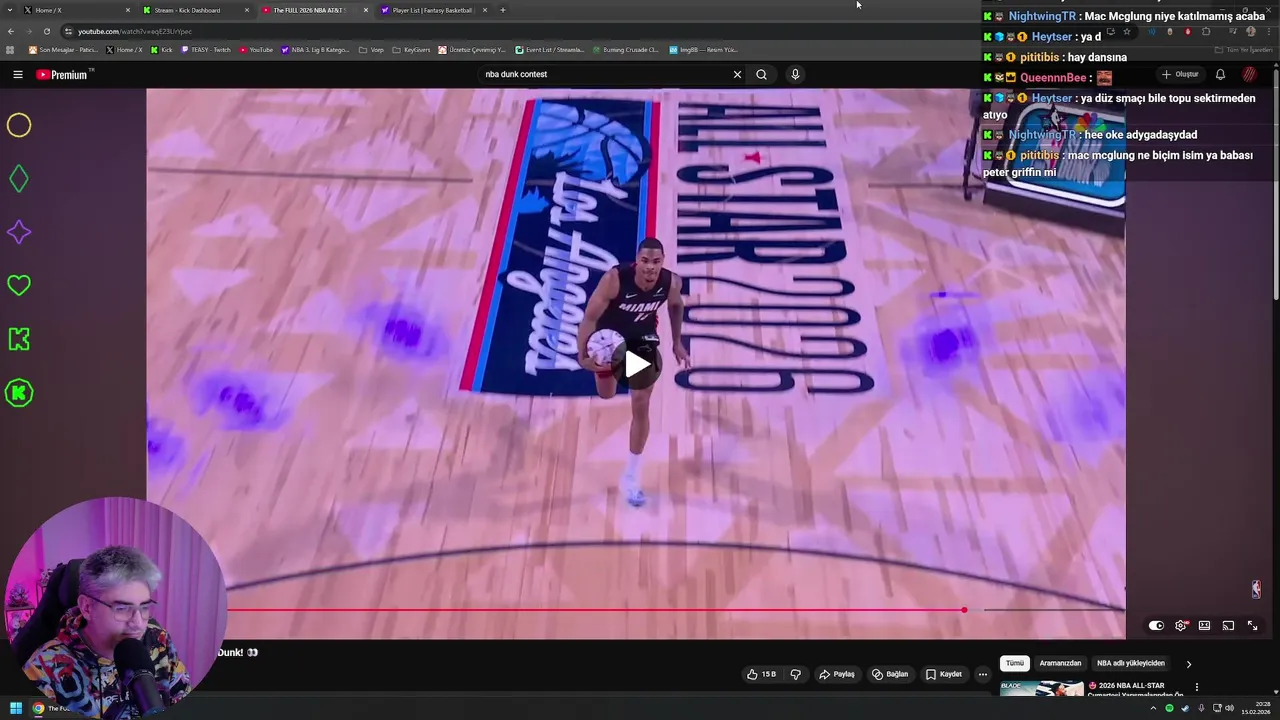View site information icon beside the URL
This screenshot has width=1280, height=720.
pyautogui.click(x=68, y=31)
